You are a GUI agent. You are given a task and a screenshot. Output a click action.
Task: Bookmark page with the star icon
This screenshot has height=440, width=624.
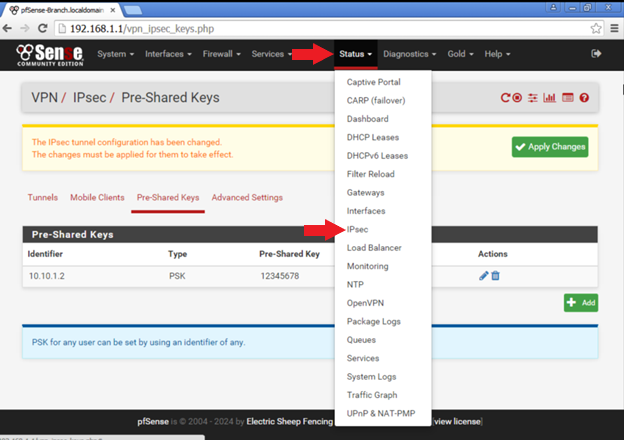pos(596,28)
